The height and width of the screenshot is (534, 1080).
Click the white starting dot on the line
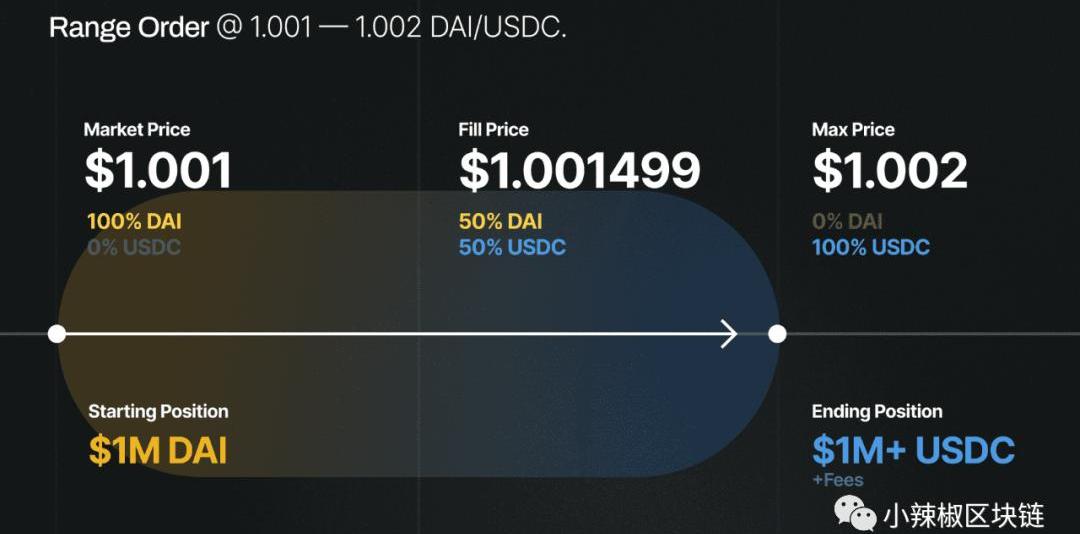coord(57,334)
